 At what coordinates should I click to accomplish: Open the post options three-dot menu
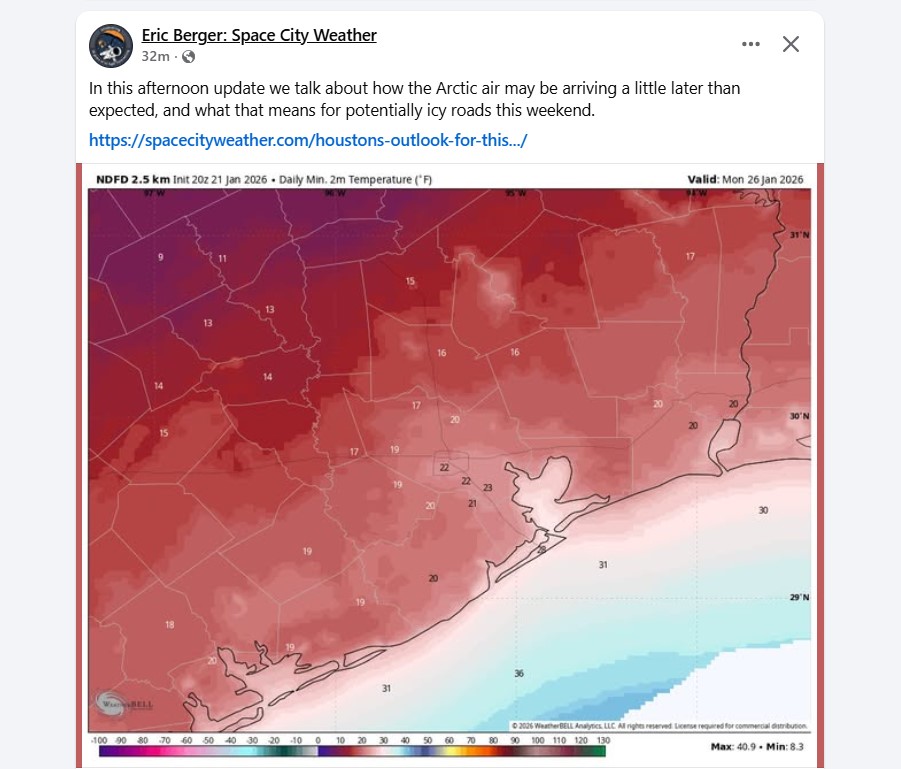[750, 44]
